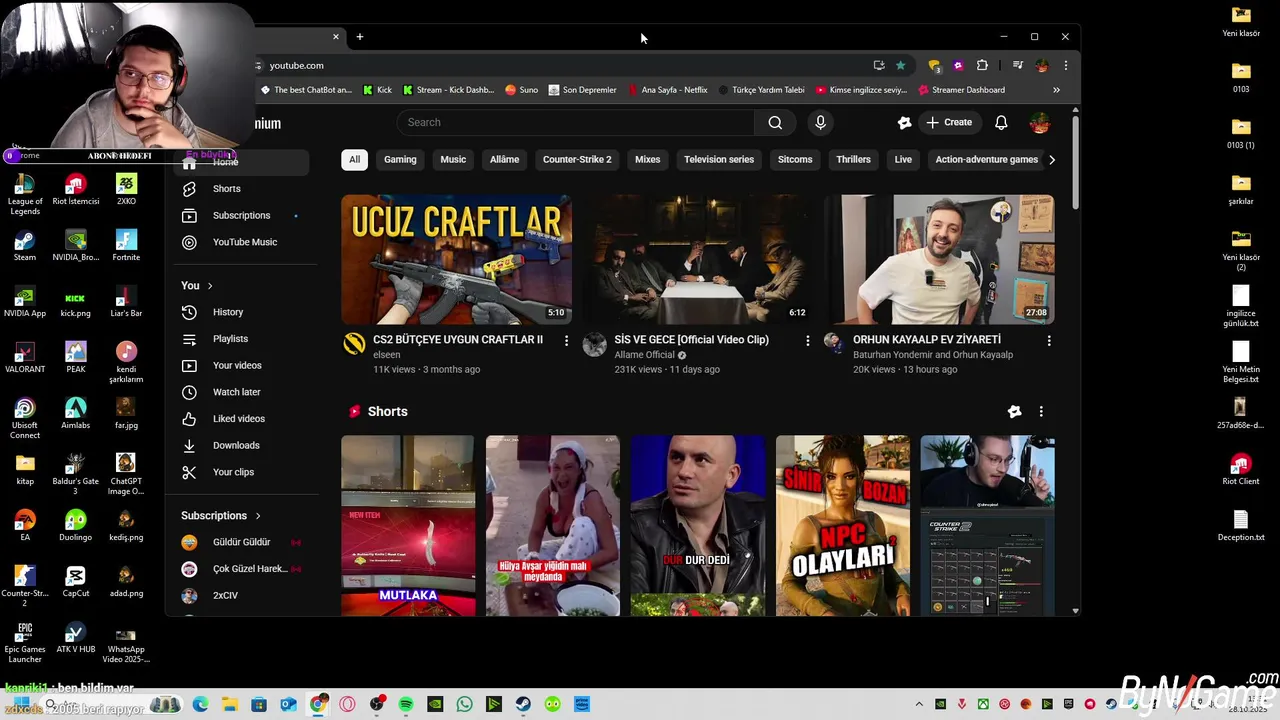Open History in the sidebar
Screen dimensions: 1280x720
coord(227,312)
